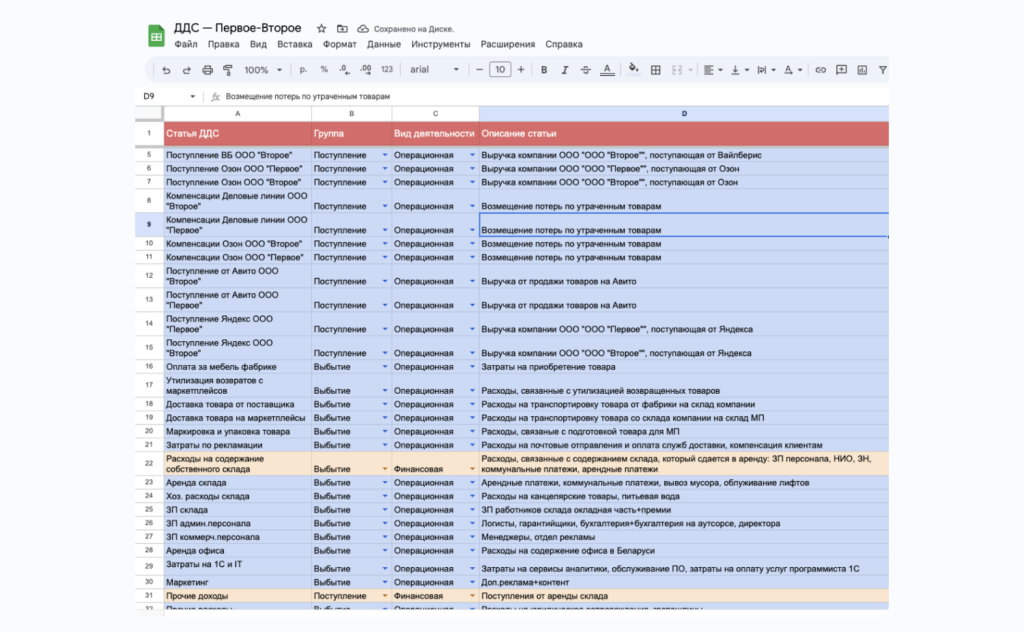Open Группа dropdown in row 5
Screen dimensions: 1024x632
tap(385, 155)
